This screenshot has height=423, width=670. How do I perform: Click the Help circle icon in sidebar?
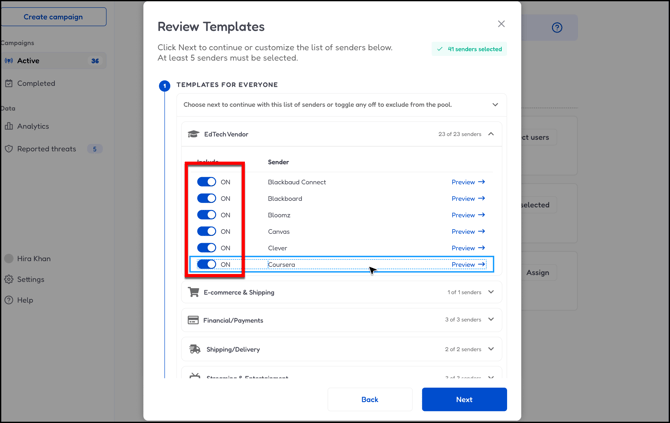tap(9, 300)
